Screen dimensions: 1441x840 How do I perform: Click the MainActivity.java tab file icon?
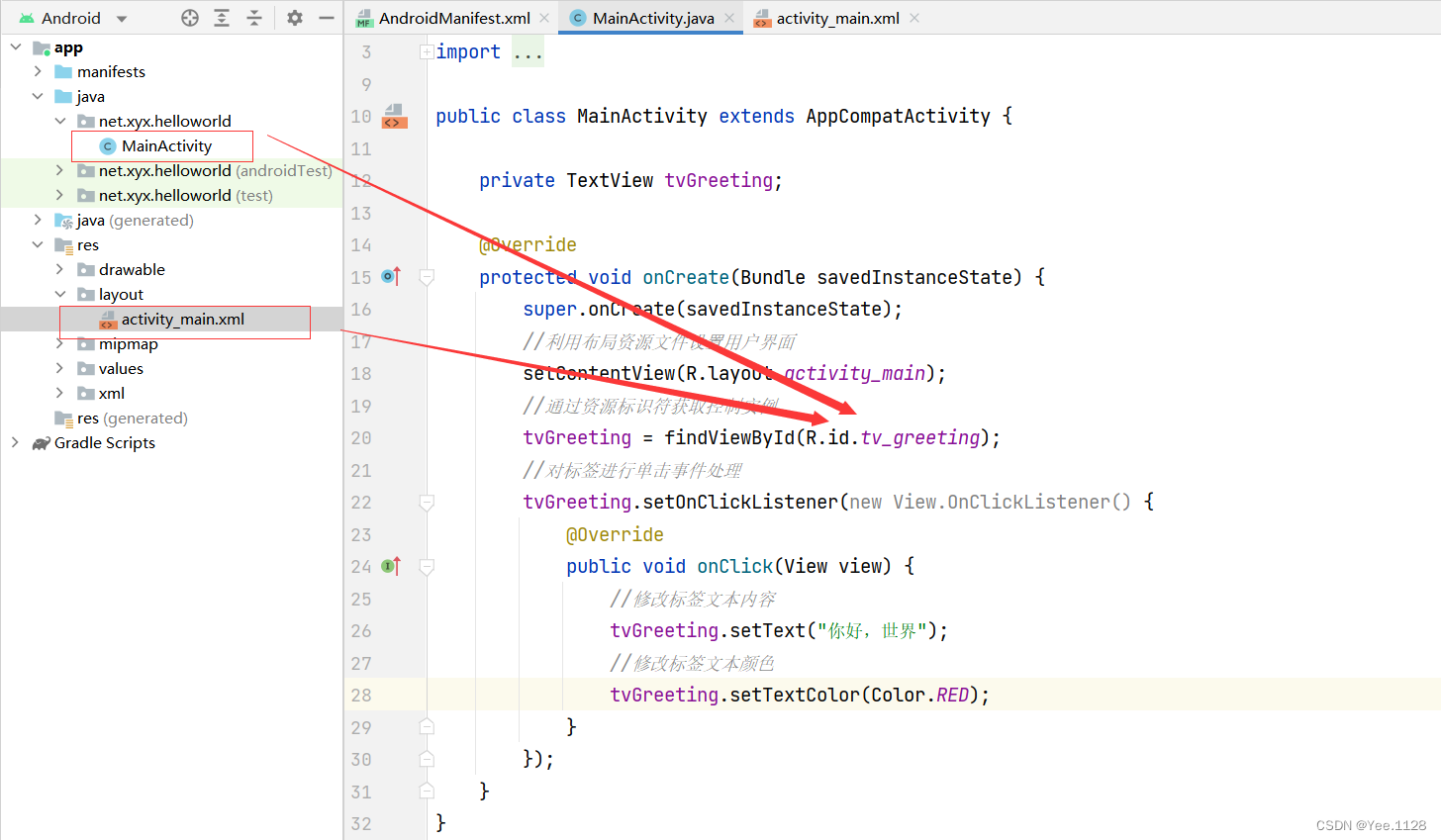[578, 18]
